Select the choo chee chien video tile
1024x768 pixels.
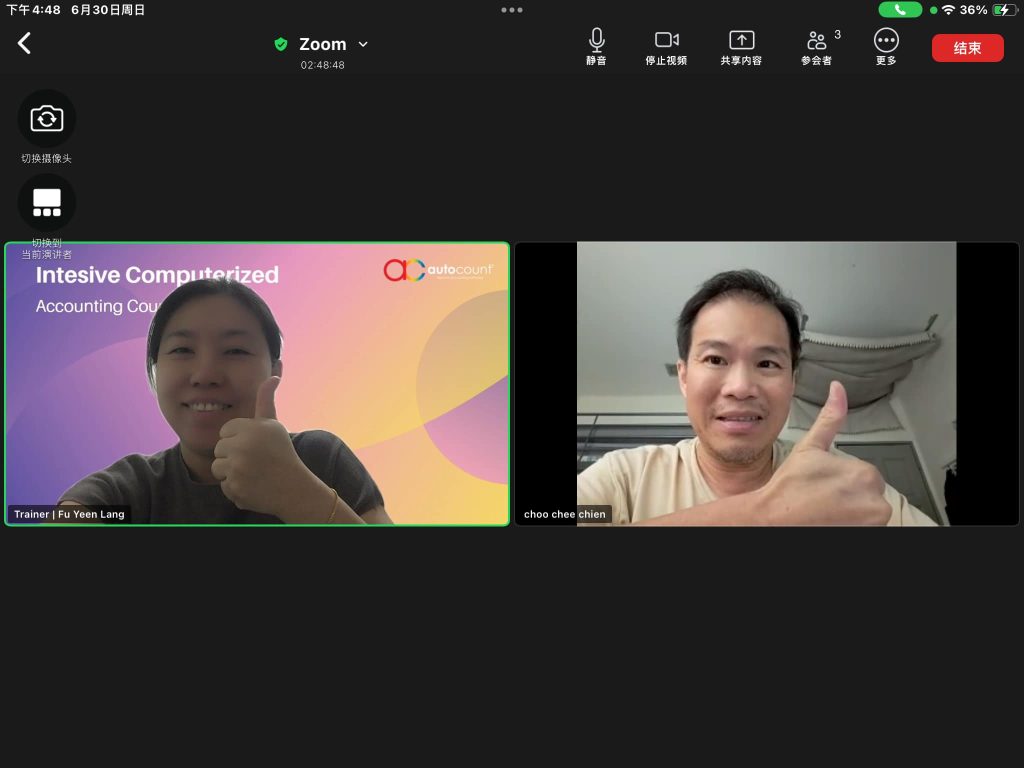pyautogui.click(x=767, y=383)
